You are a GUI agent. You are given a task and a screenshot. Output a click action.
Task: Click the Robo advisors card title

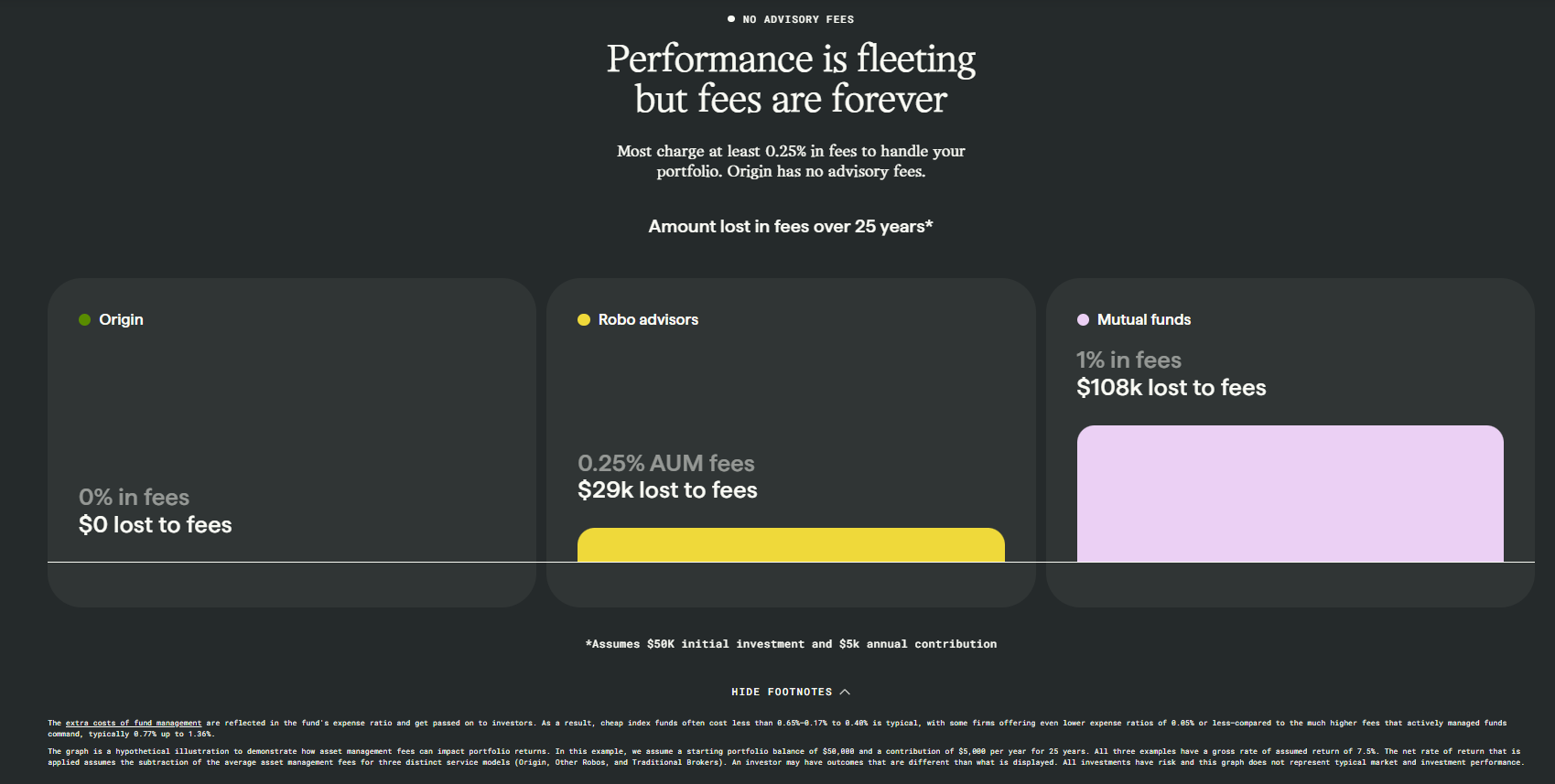click(x=648, y=319)
